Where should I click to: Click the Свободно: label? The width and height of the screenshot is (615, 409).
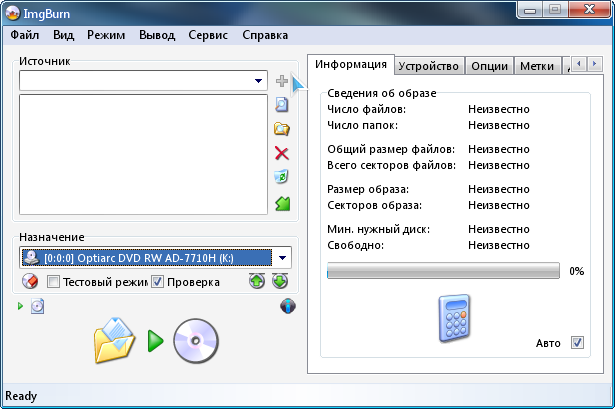coord(355,245)
